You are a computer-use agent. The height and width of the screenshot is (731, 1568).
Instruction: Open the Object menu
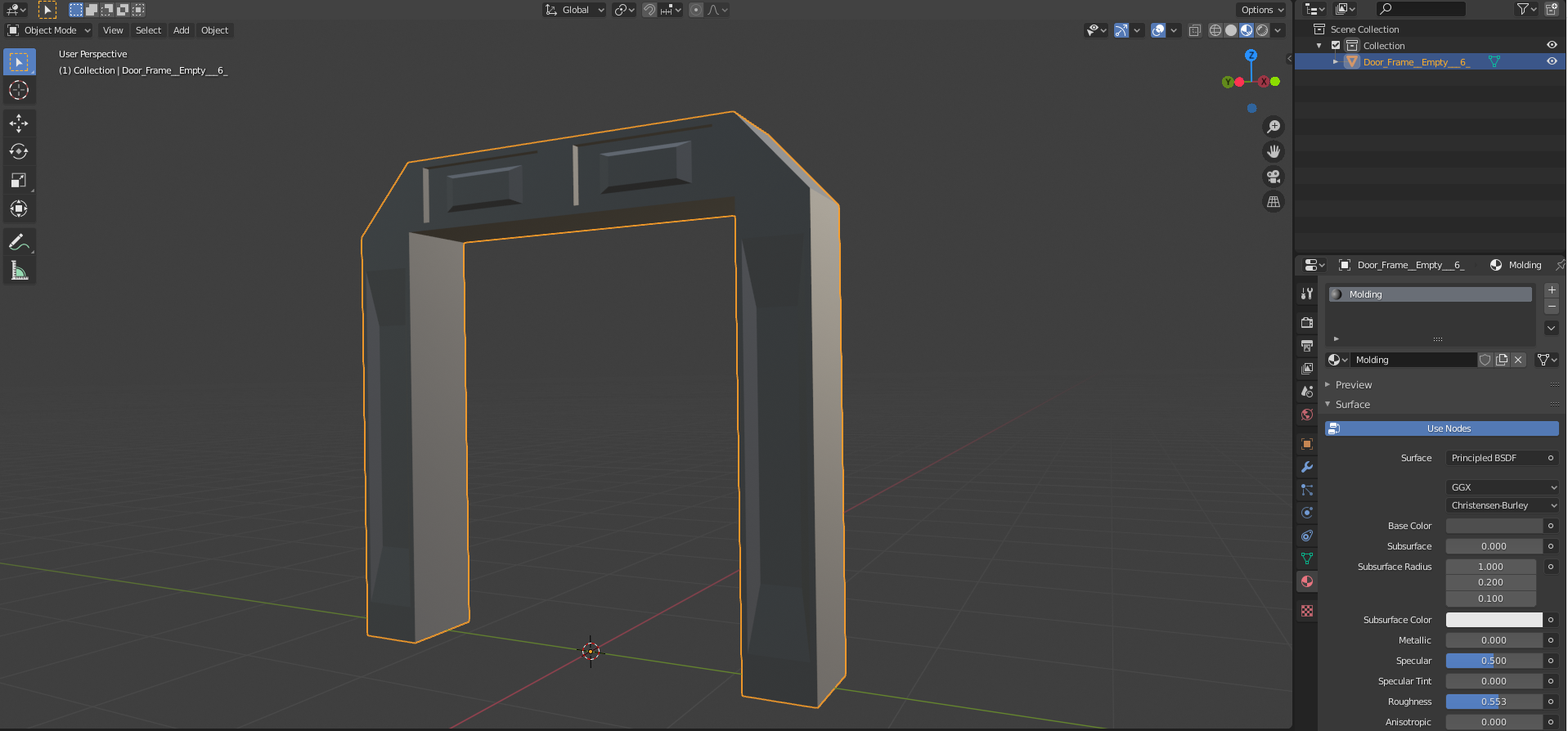pos(214,30)
